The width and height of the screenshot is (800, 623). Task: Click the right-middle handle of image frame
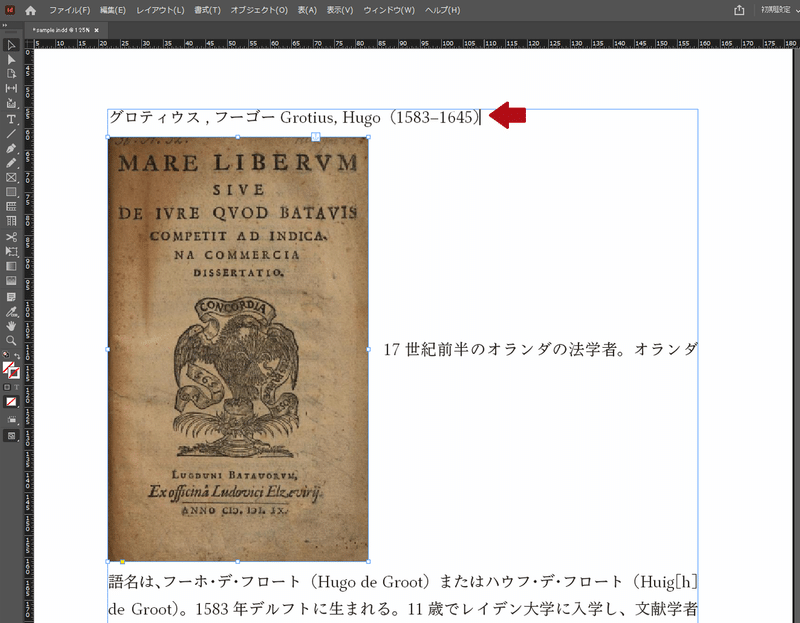(x=368, y=350)
